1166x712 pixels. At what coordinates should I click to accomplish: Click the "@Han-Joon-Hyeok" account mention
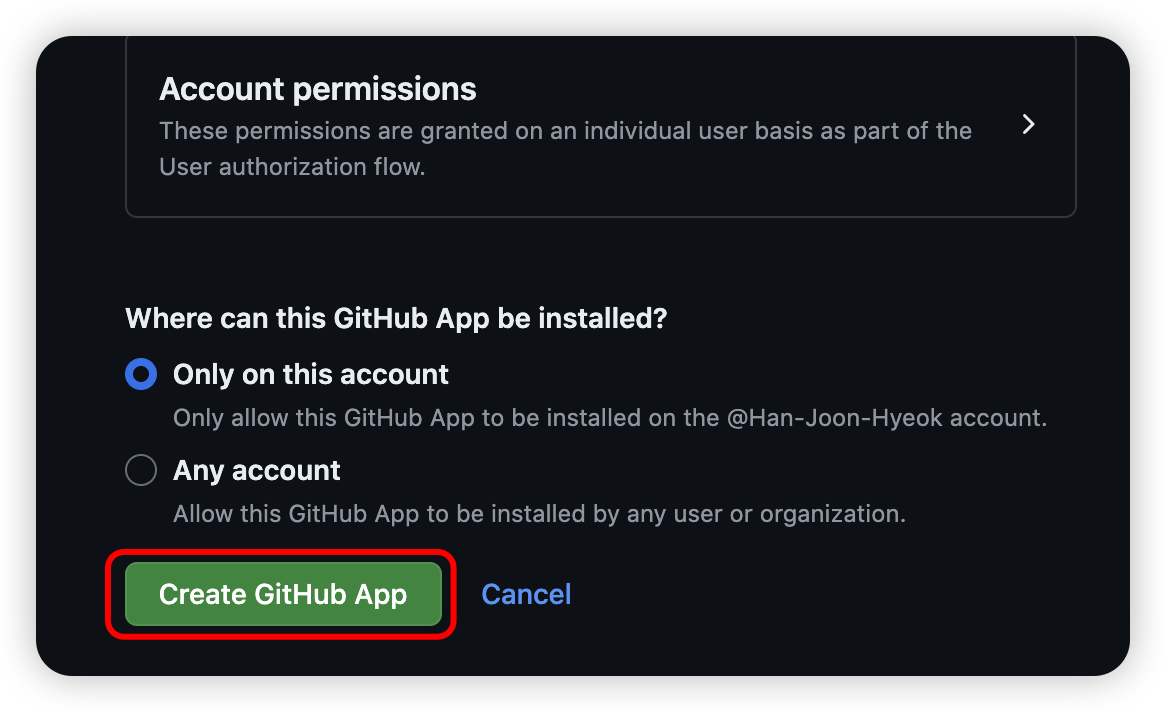click(835, 418)
